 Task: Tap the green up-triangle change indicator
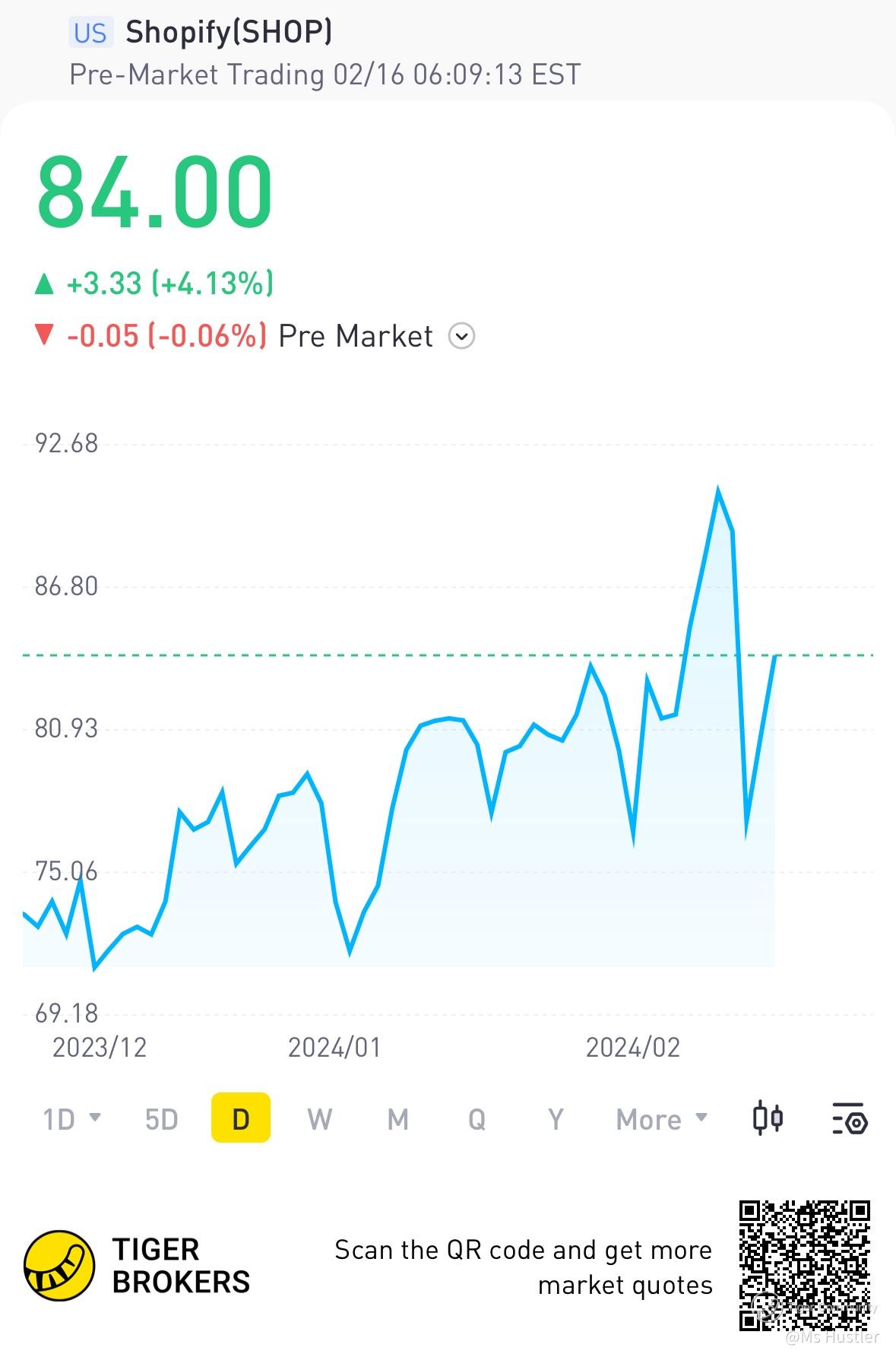[x=45, y=284]
